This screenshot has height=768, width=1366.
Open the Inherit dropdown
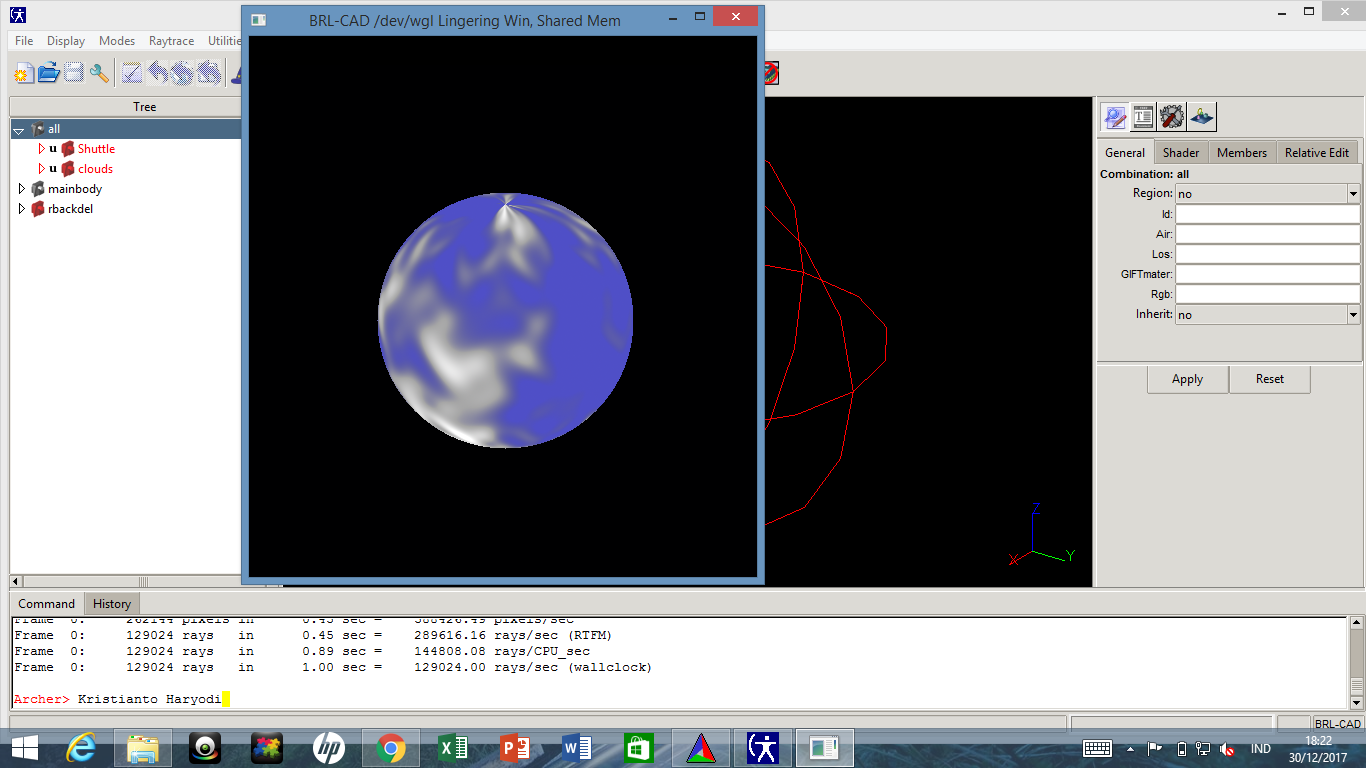tap(1353, 315)
